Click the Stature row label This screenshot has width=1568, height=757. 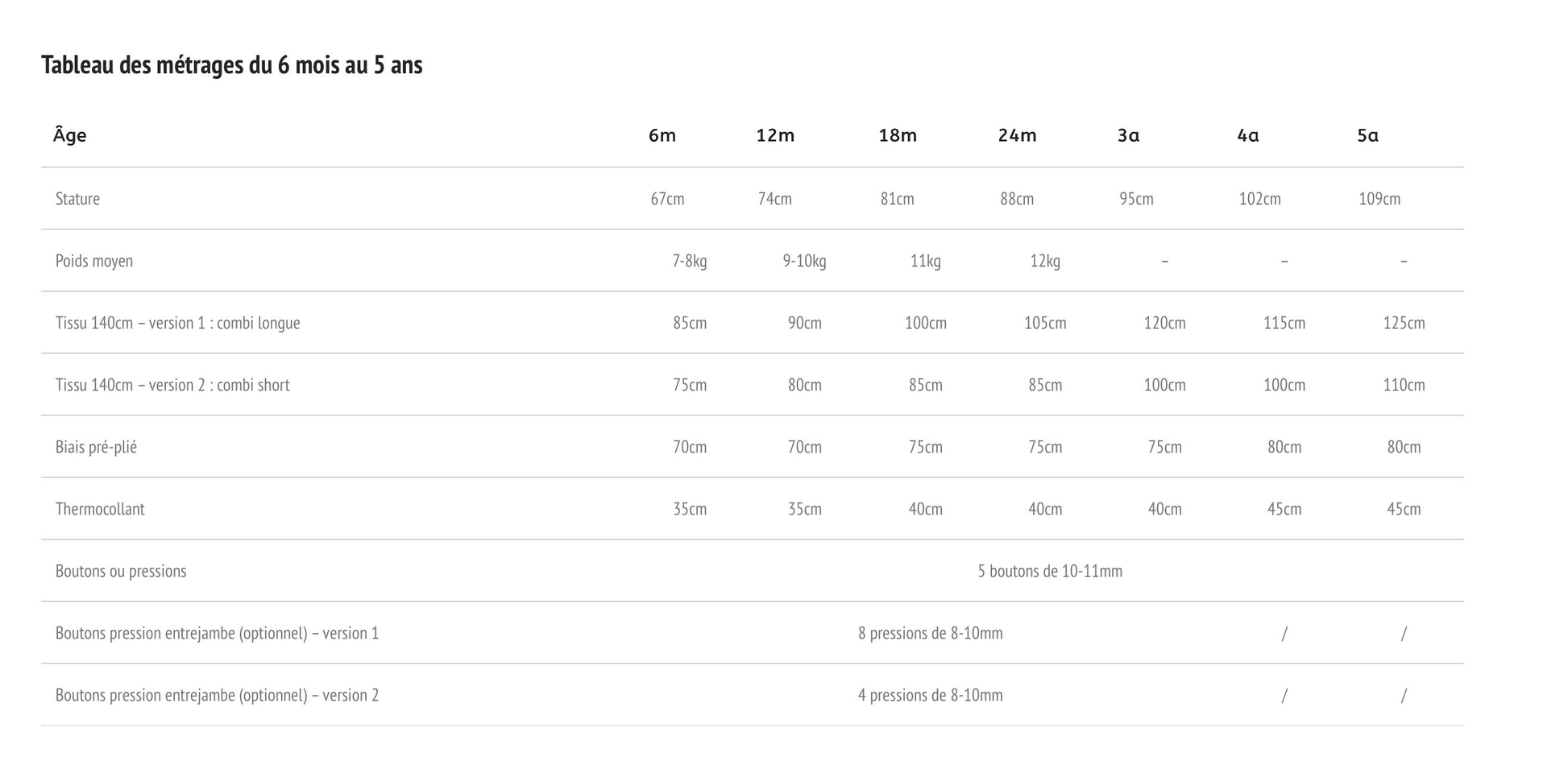tap(77, 199)
